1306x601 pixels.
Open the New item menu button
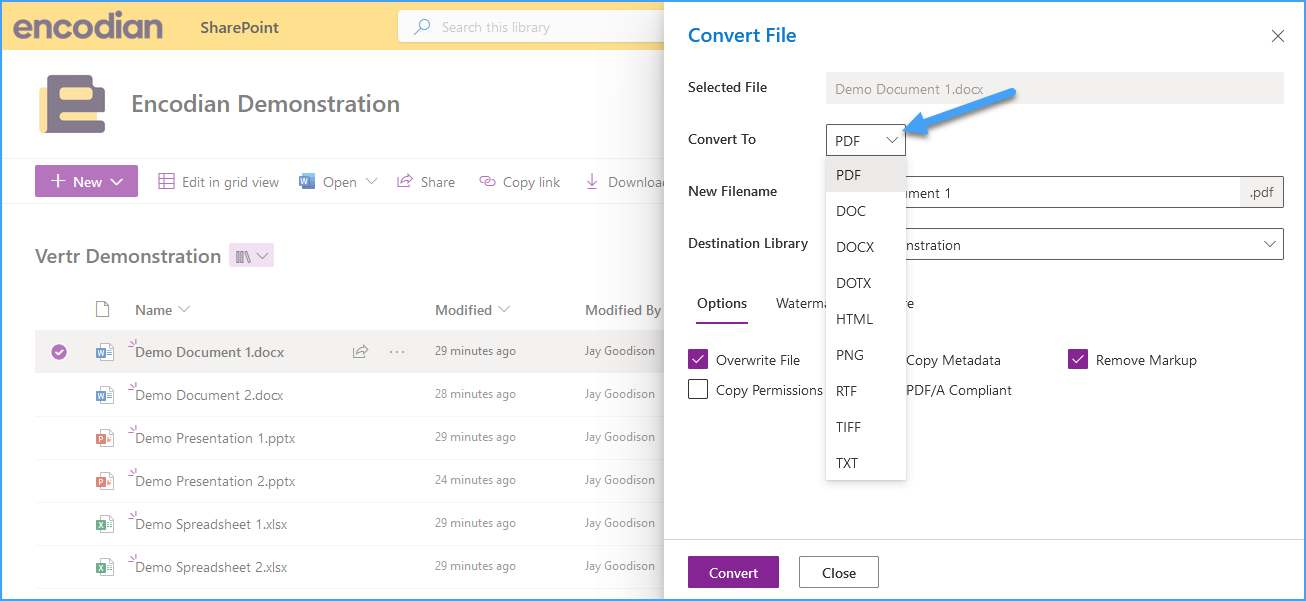pos(86,181)
